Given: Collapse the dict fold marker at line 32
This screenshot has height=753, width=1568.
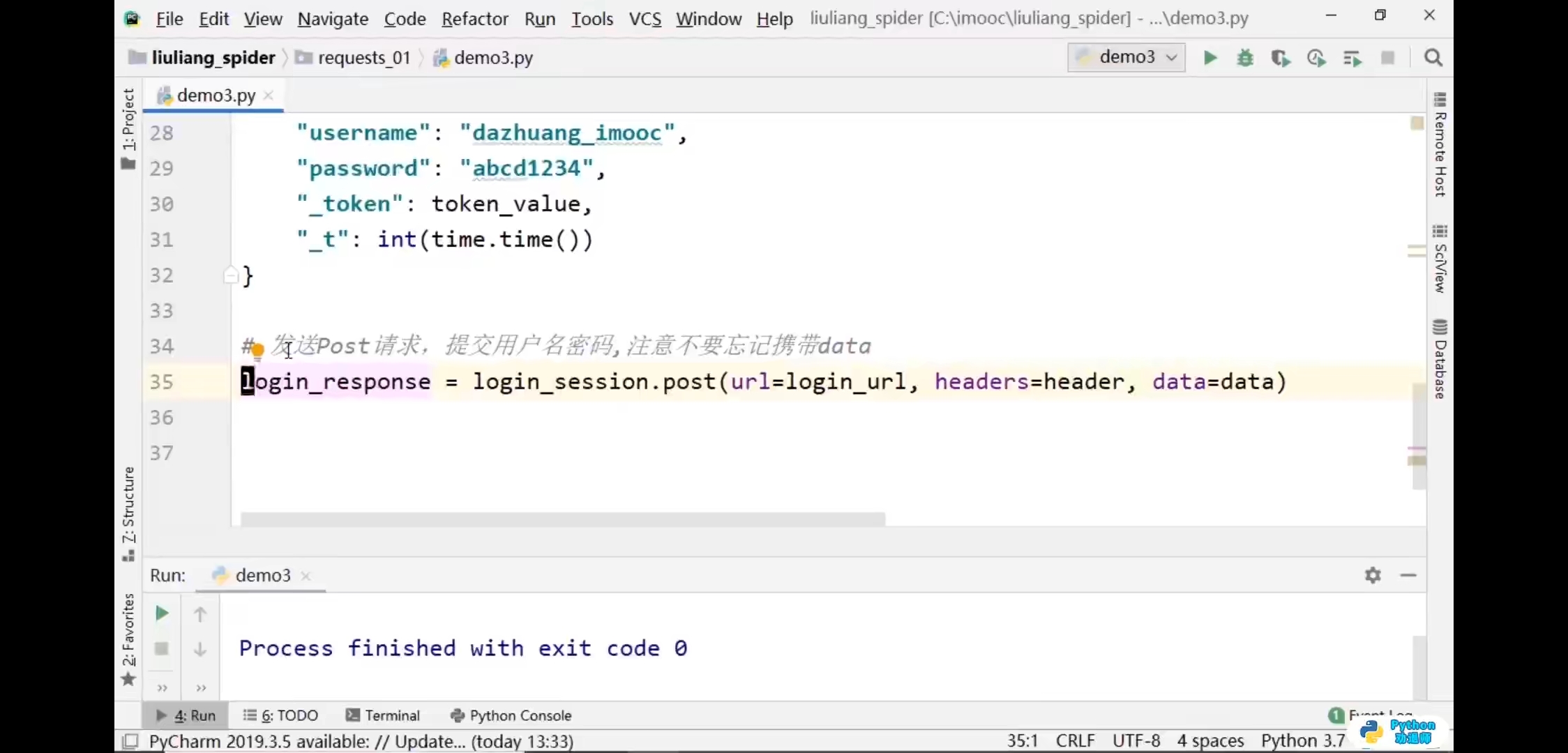Looking at the screenshot, I should tap(231, 275).
